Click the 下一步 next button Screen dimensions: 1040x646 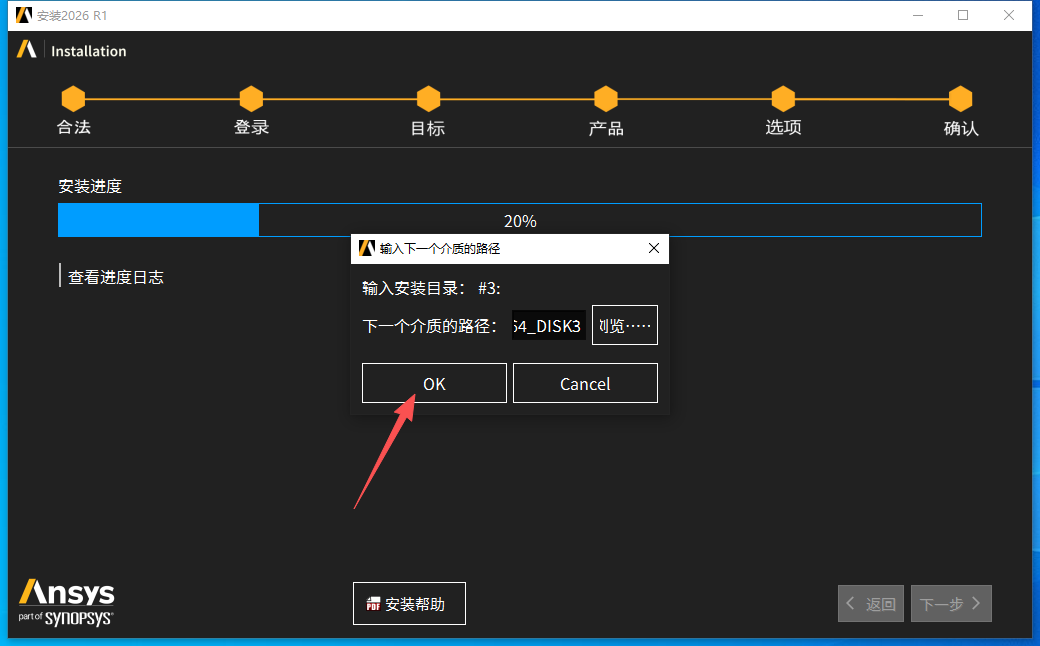tap(951, 603)
